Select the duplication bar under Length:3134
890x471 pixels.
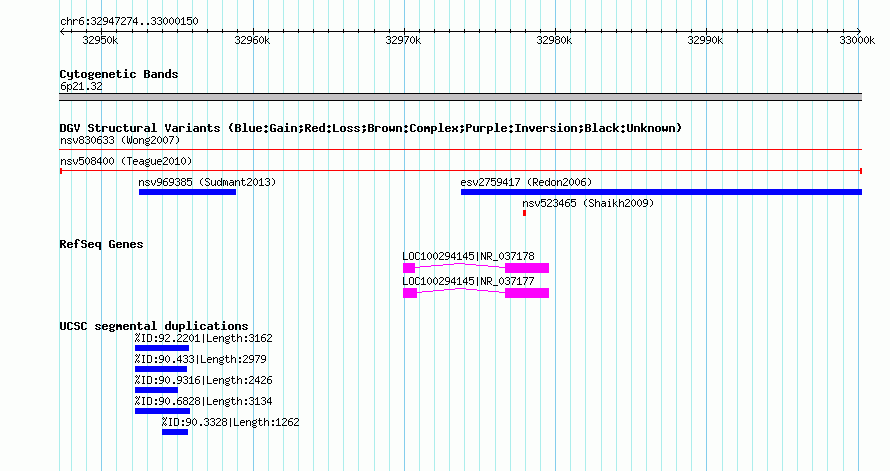tap(162, 411)
